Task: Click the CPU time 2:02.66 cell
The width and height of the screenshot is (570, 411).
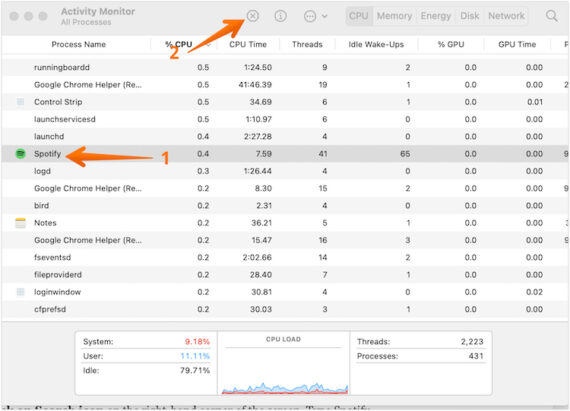Action: pyautogui.click(x=257, y=257)
